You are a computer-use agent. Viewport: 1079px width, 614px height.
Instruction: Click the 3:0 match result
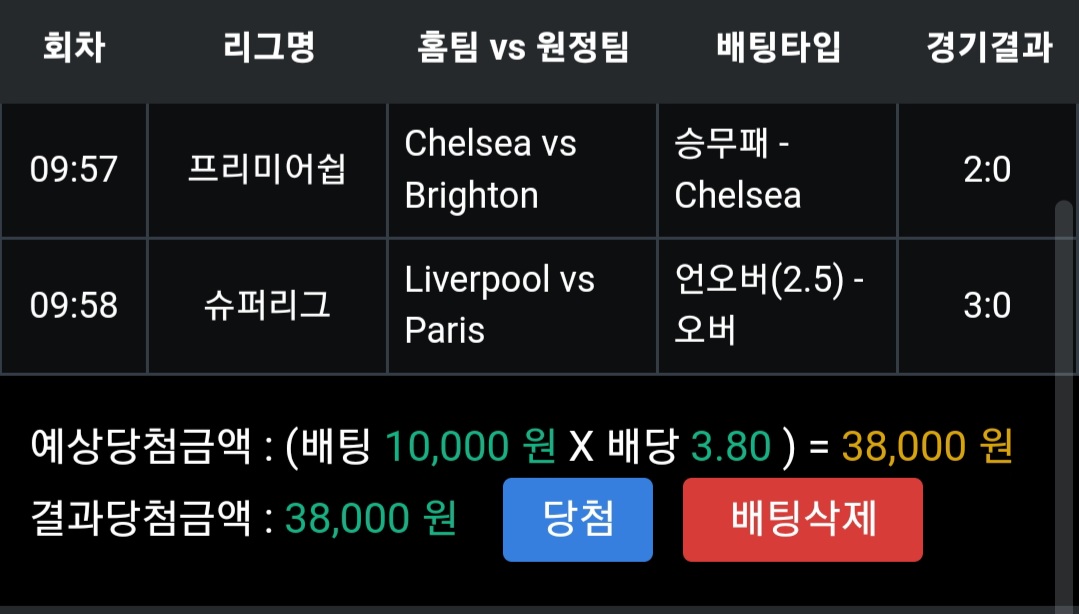coord(987,305)
